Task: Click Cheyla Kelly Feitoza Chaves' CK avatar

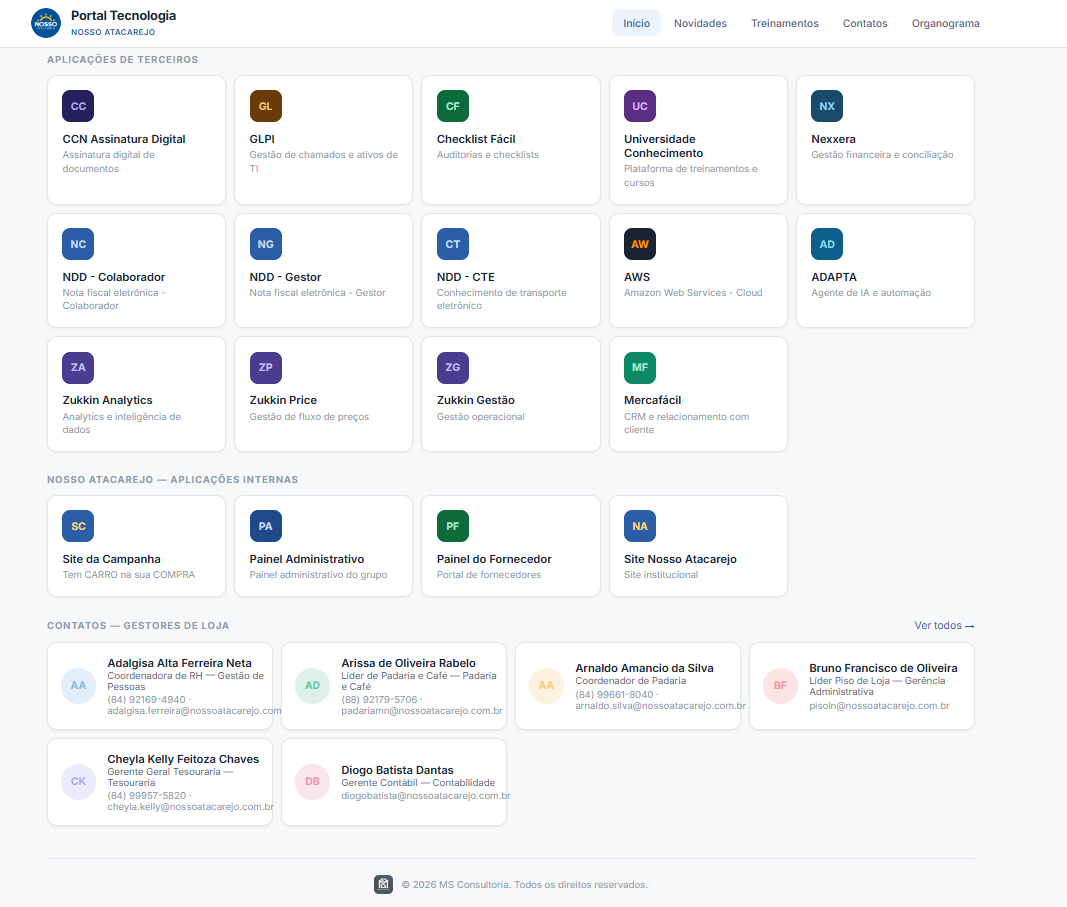Action: coord(78,782)
